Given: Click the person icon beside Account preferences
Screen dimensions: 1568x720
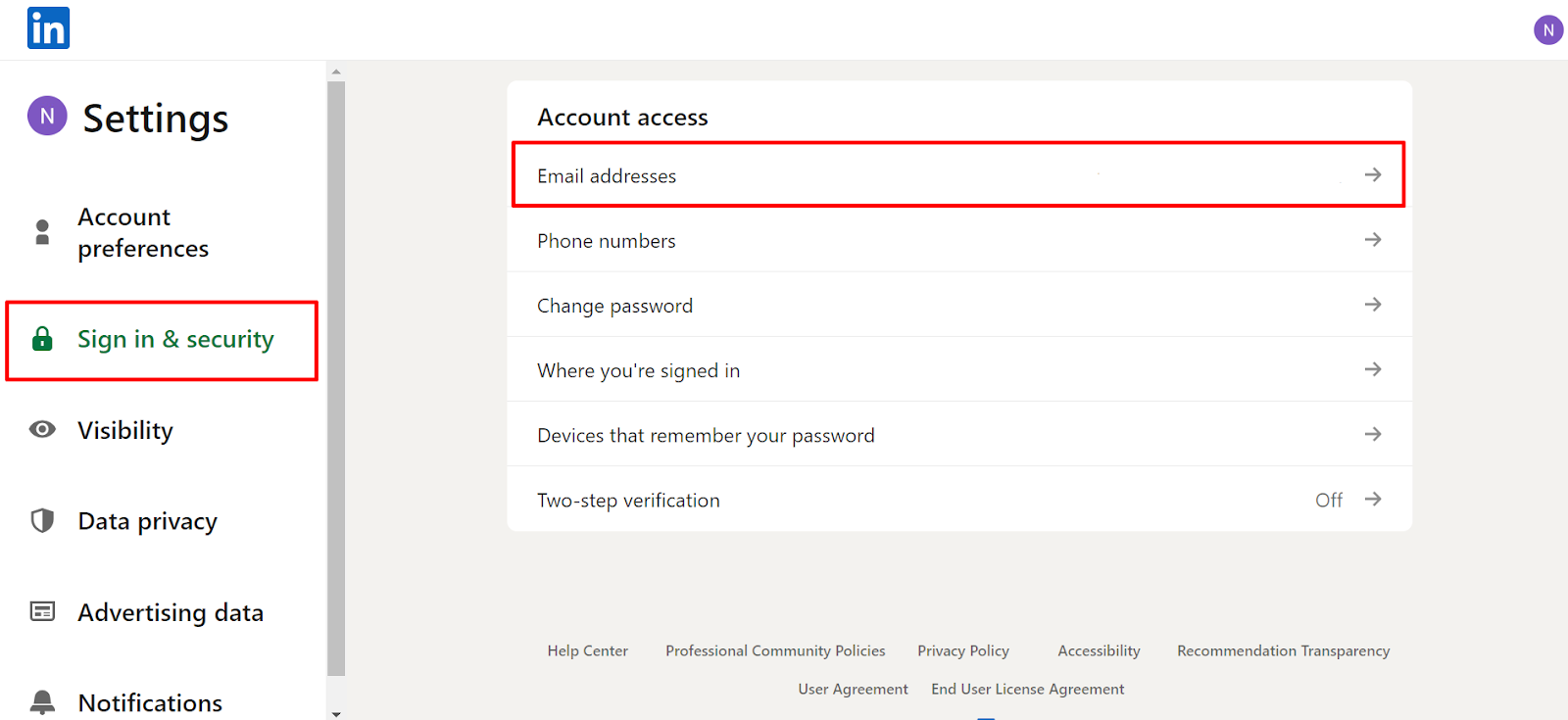Looking at the screenshot, I should pos(42,232).
